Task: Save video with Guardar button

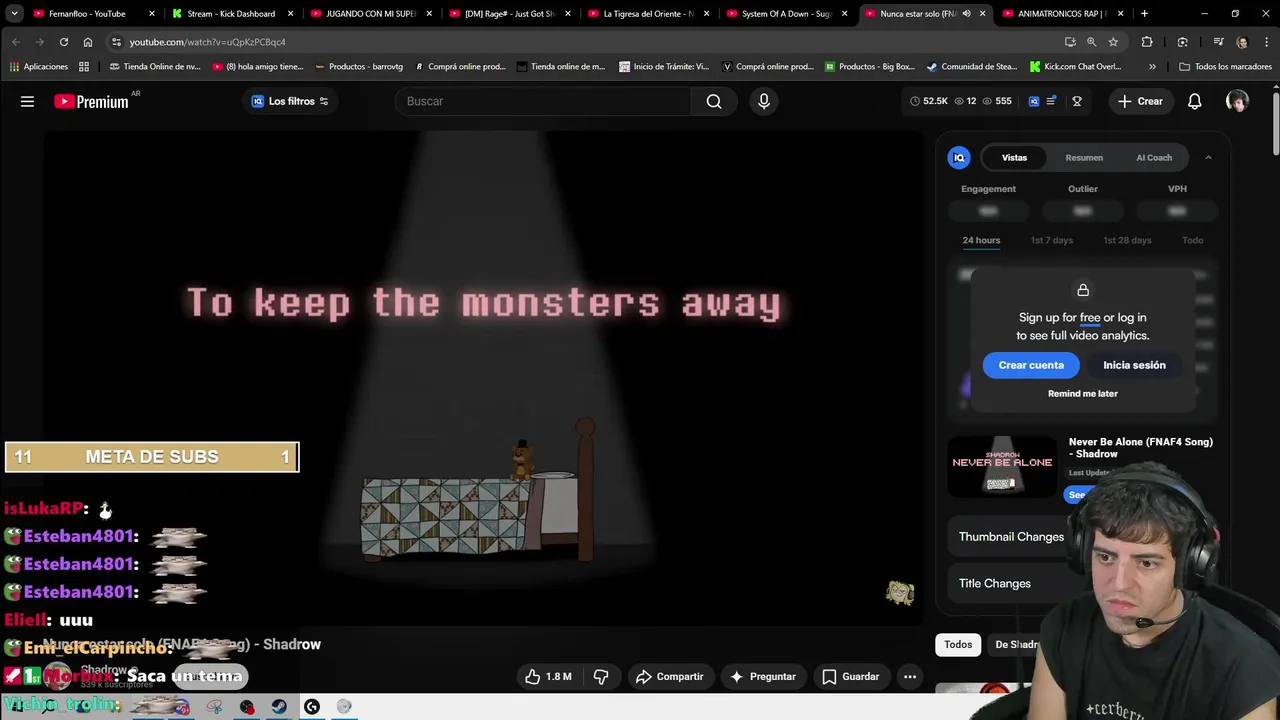Action: (x=851, y=677)
